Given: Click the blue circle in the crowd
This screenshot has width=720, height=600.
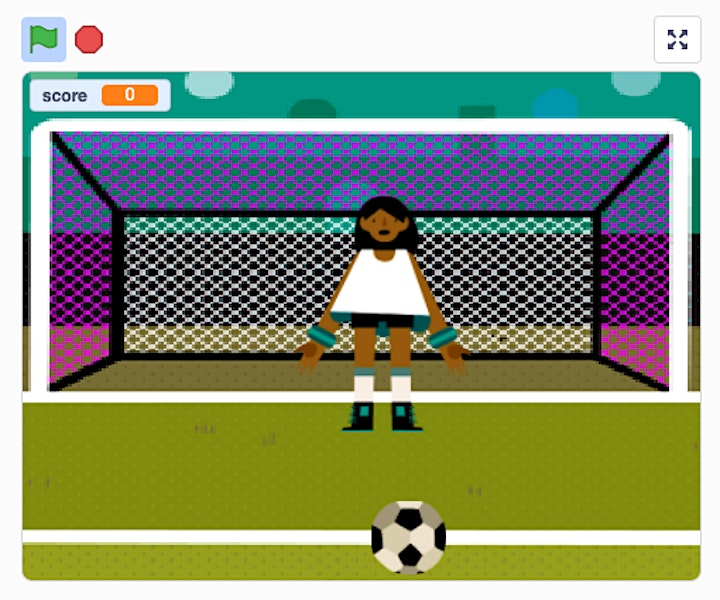Looking at the screenshot, I should (x=555, y=104).
